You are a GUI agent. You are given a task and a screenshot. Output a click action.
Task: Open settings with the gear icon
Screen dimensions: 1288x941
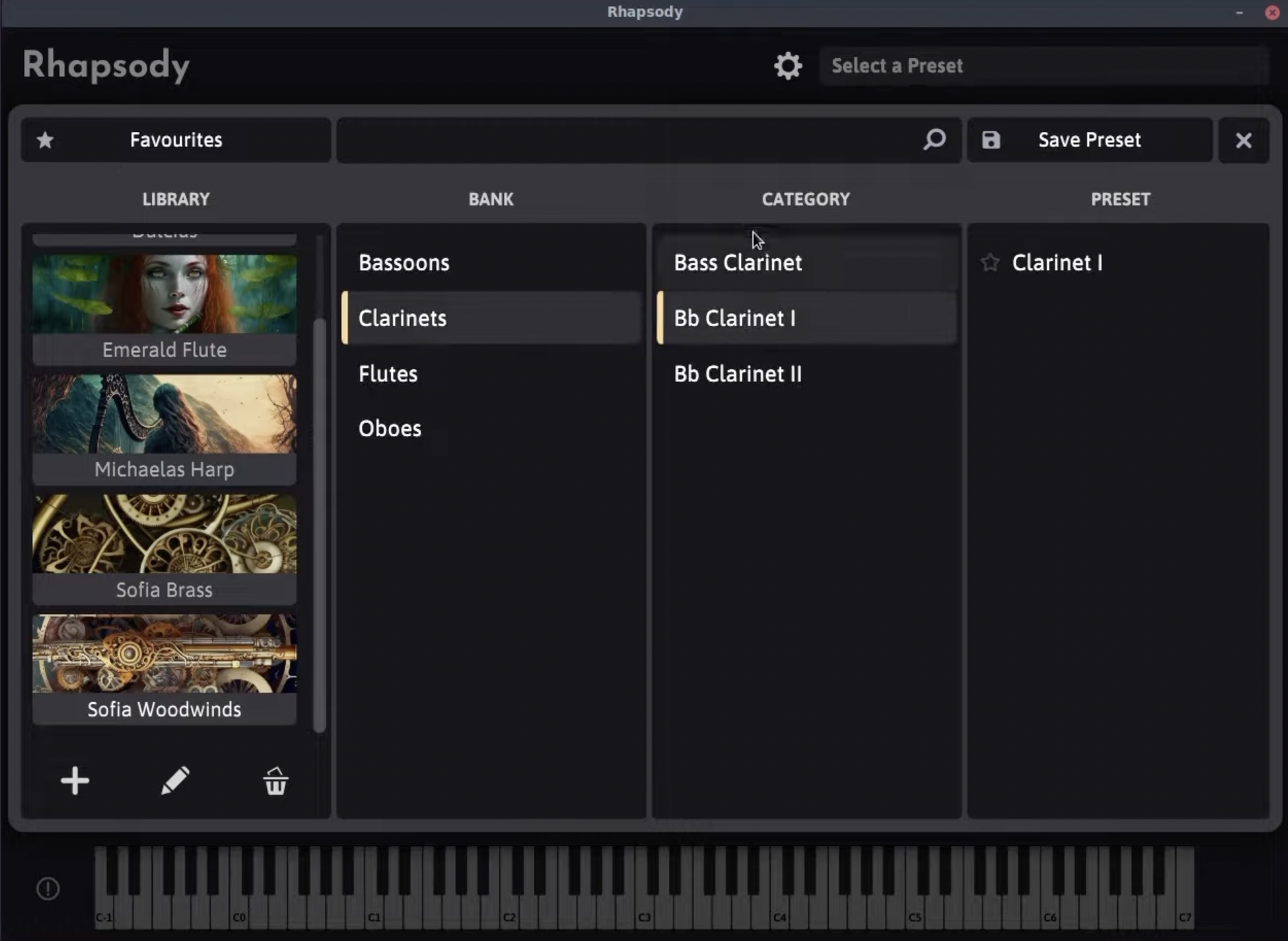pyautogui.click(x=787, y=66)
